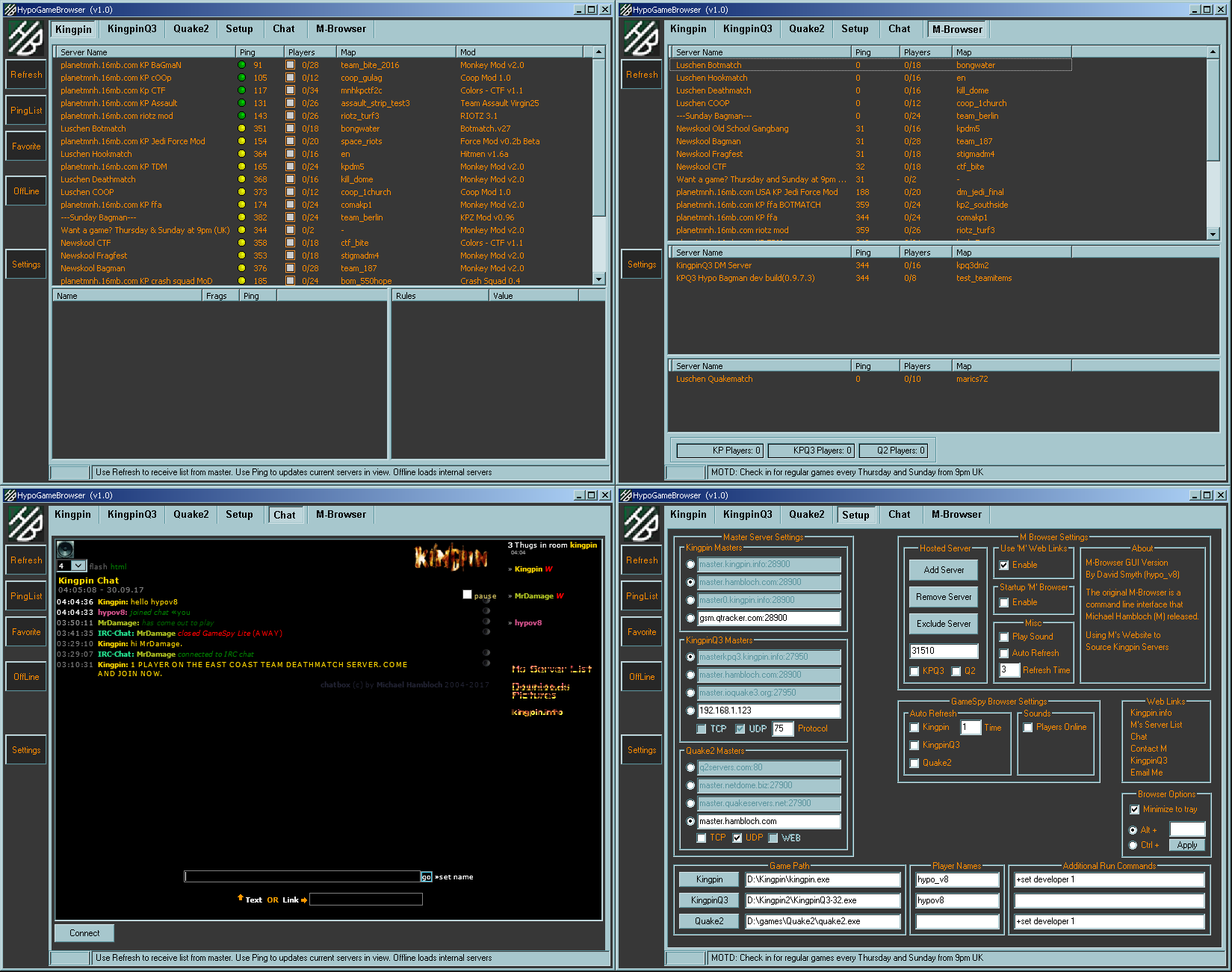Click green ping dot for Kp CTF server
The height and width of the screenshot is (972, 1232).
coord(241,90)
